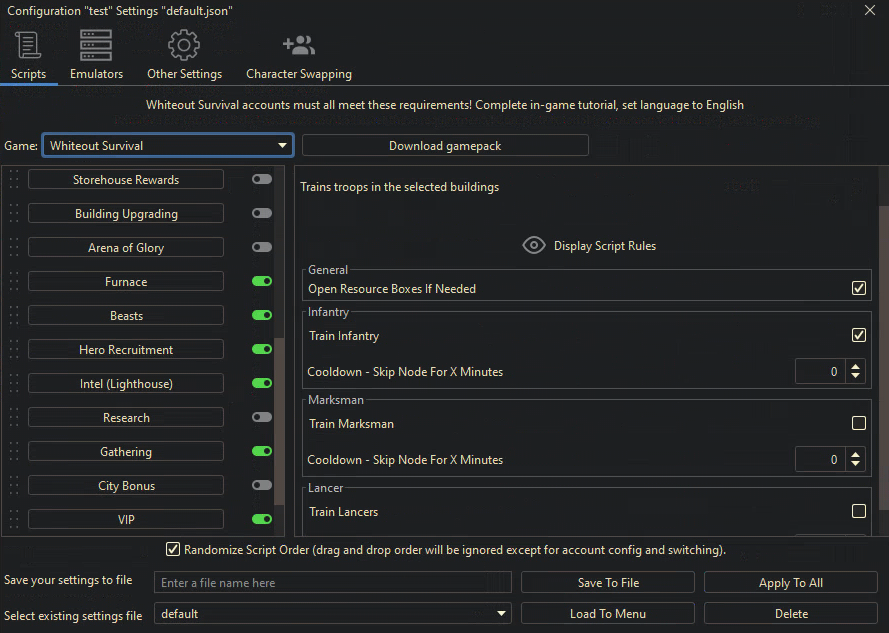The height and width of the screenshot is (633, 889).
Task: Click the Save To File button
Action: [608, 583]
